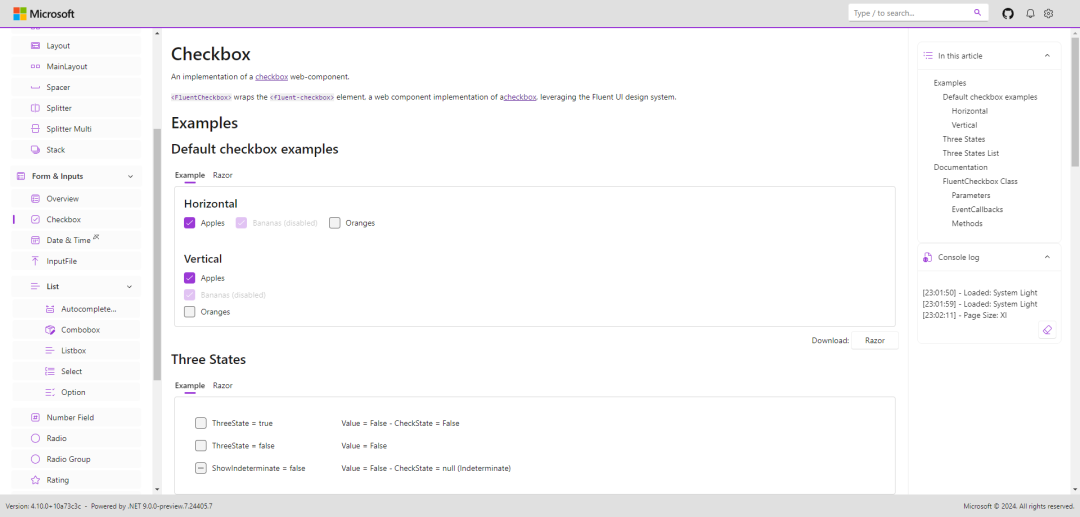Open the notifications bell icon
The height and width of the screenshot is (517, 1080).
pos(1030,13)
